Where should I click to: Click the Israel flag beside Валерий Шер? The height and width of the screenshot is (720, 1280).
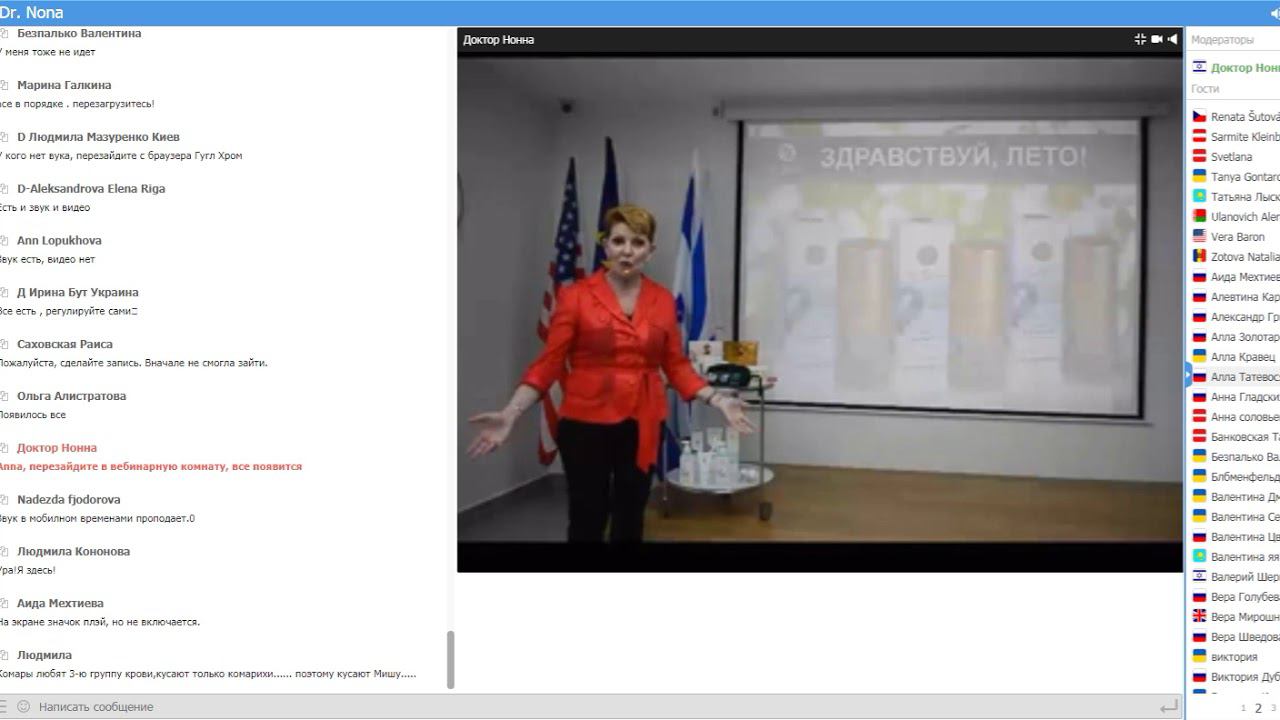point(1199,577)
